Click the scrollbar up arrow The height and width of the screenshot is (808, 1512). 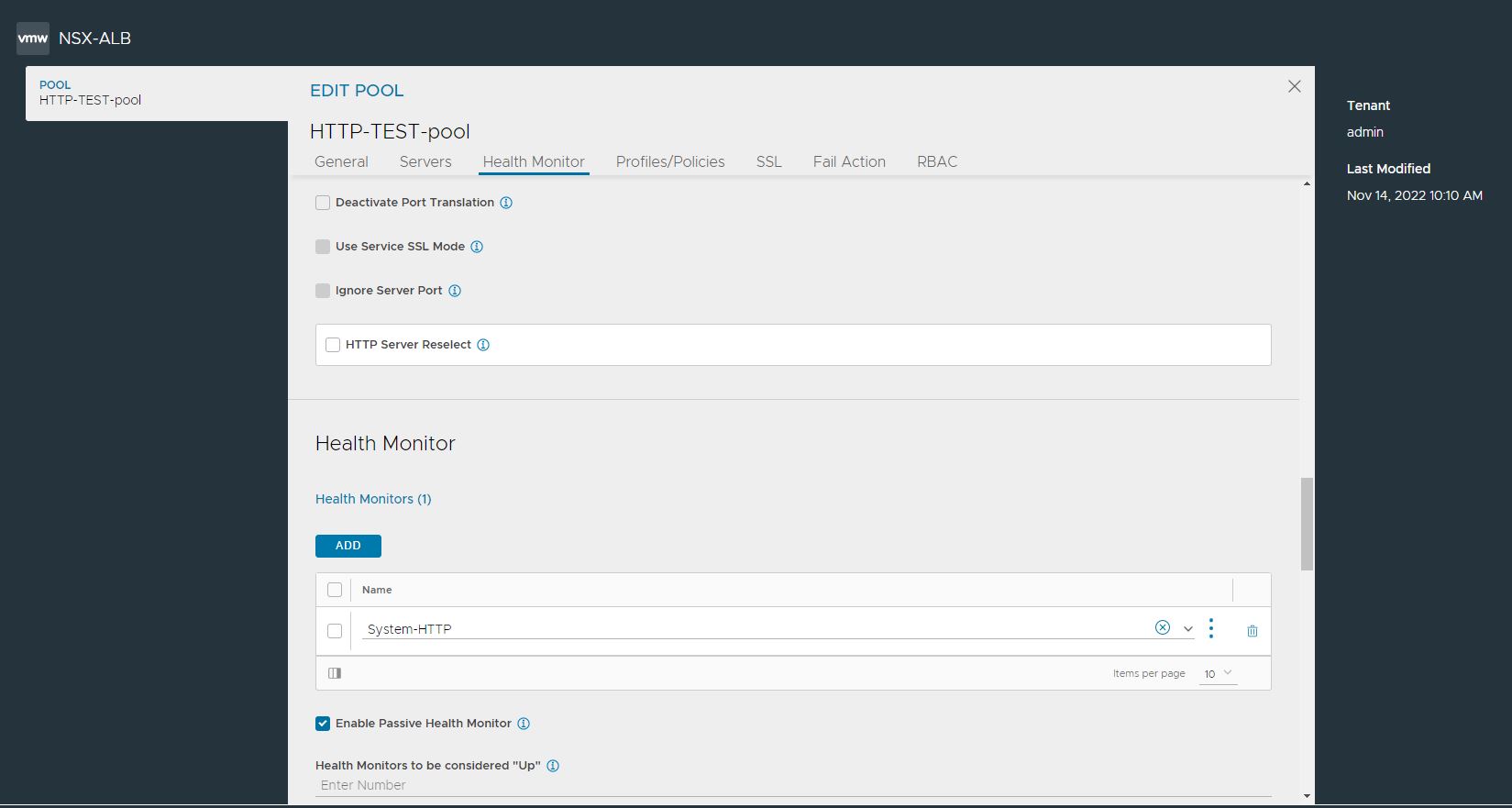[1307, 184]
